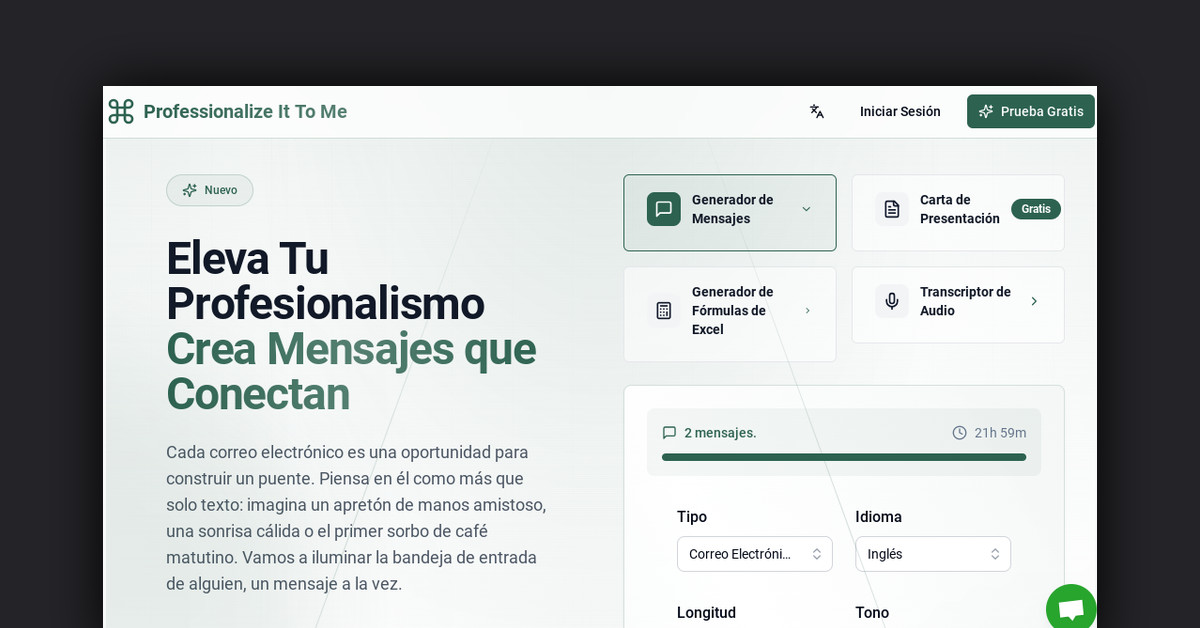Click Iniciar Sesión in the navigation
The width and height of the screenshot is (1200, 628).
pos(900,111)
